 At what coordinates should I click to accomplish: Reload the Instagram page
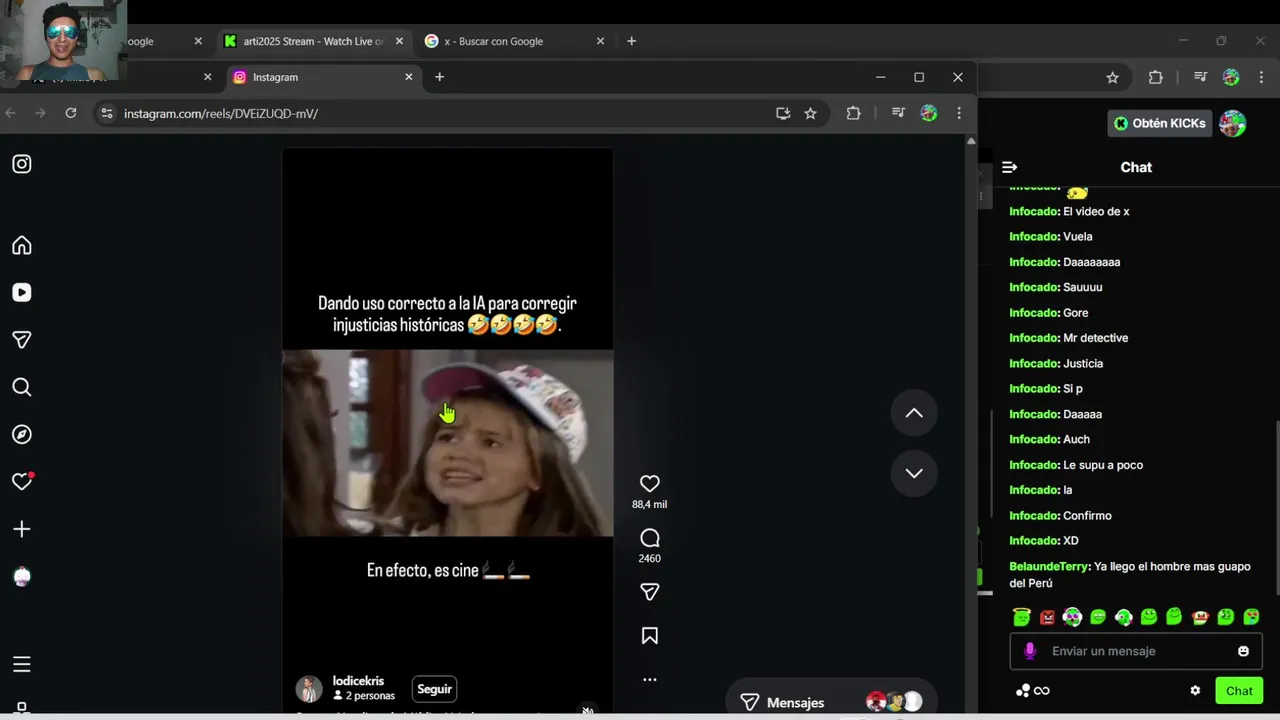tap(71, 113)
